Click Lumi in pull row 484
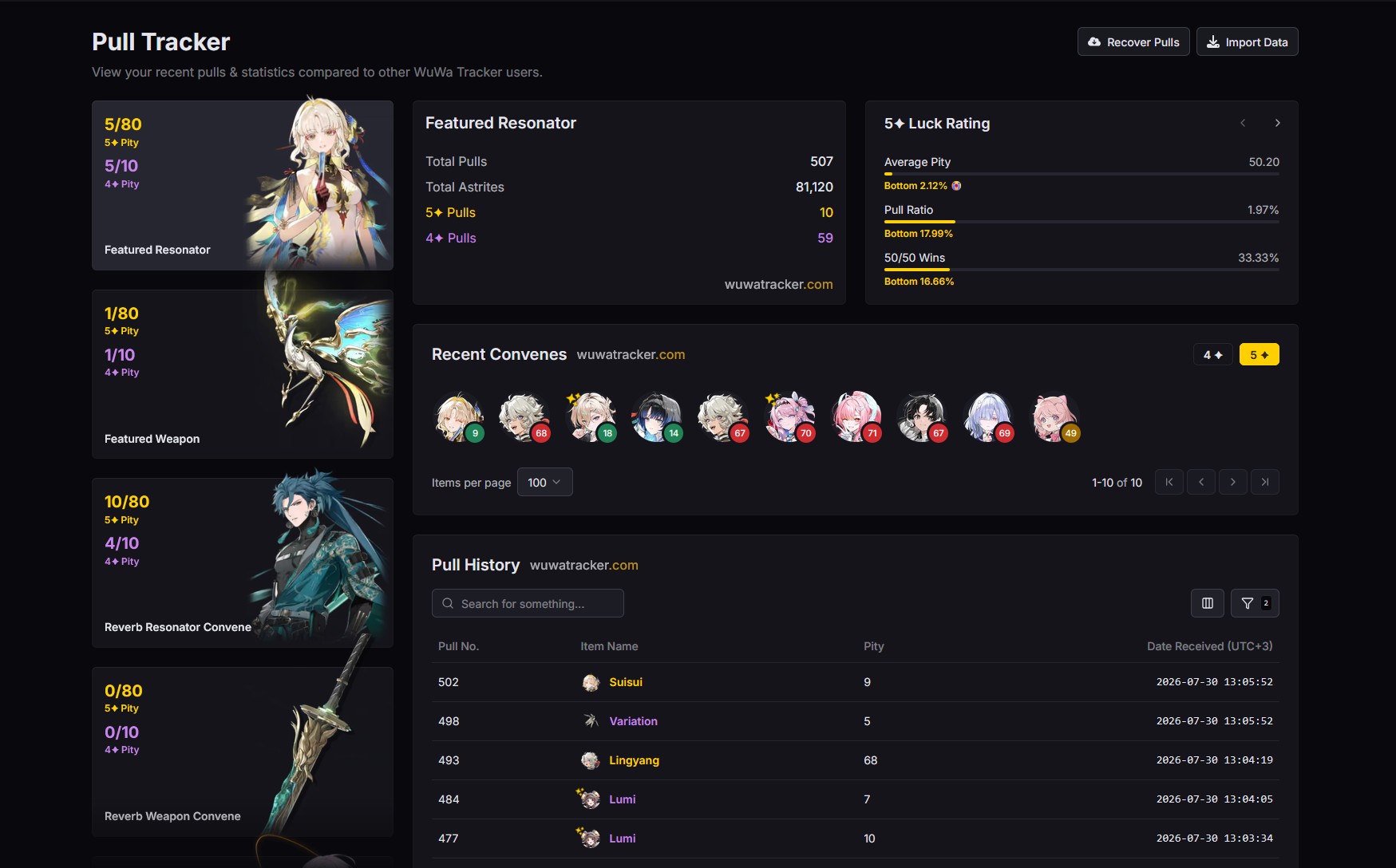 [622, 799]
